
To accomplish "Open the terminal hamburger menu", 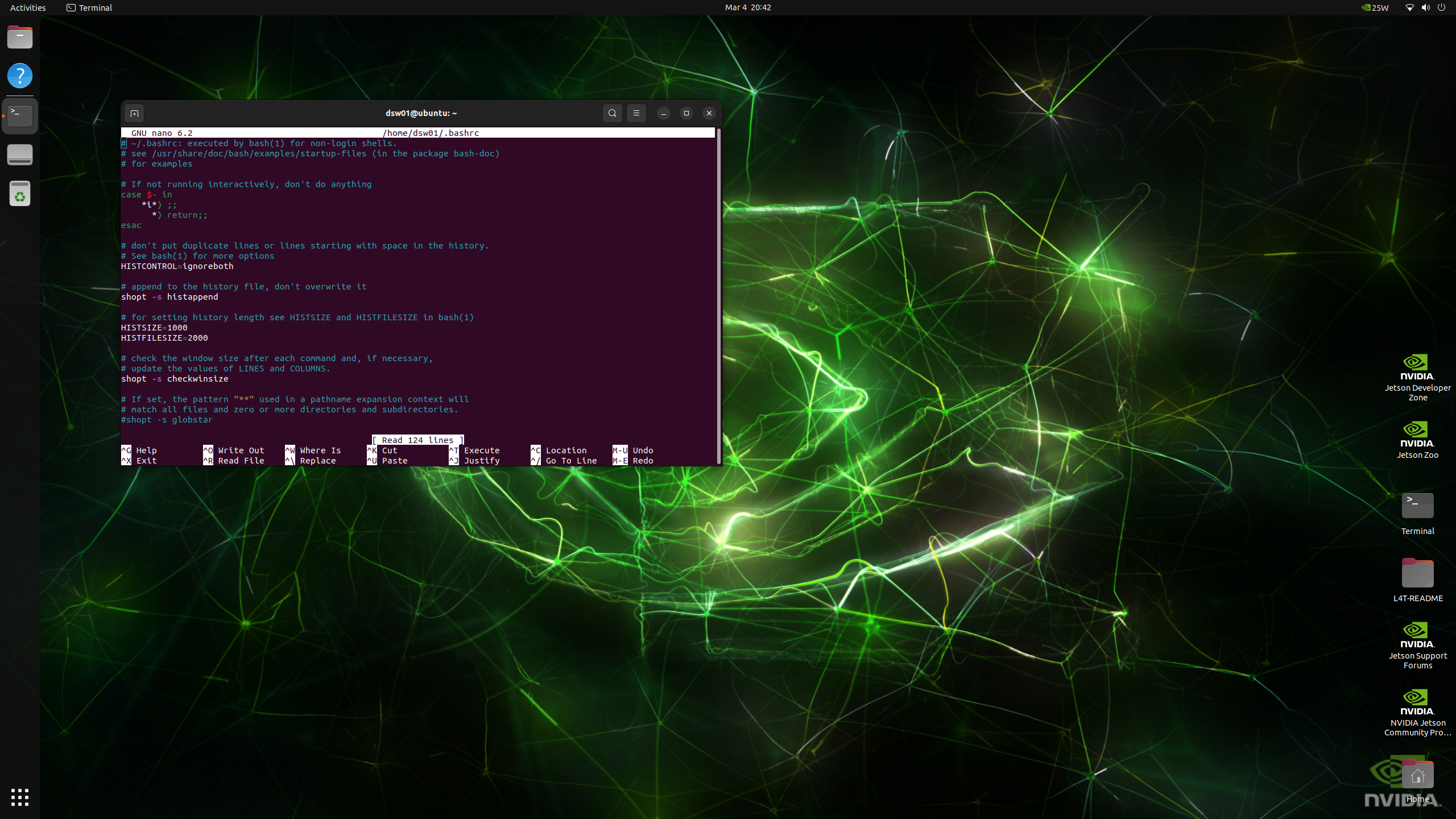I will [636, 113].
